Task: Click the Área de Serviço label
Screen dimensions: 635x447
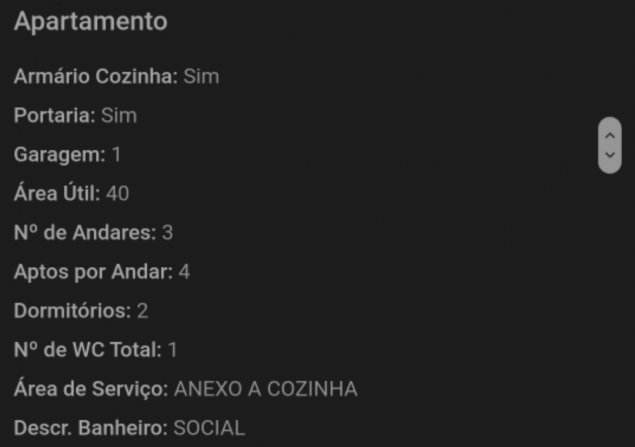Action: pos(91,389)
